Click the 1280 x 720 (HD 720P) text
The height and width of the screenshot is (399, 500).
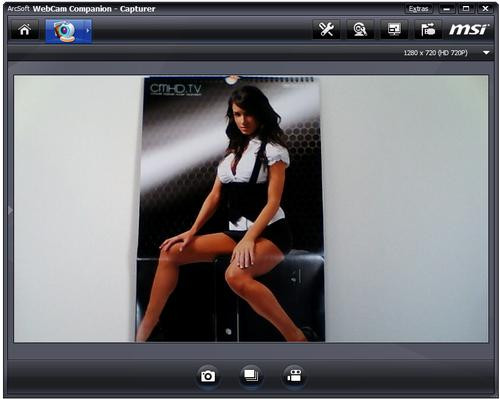(435, 53)
